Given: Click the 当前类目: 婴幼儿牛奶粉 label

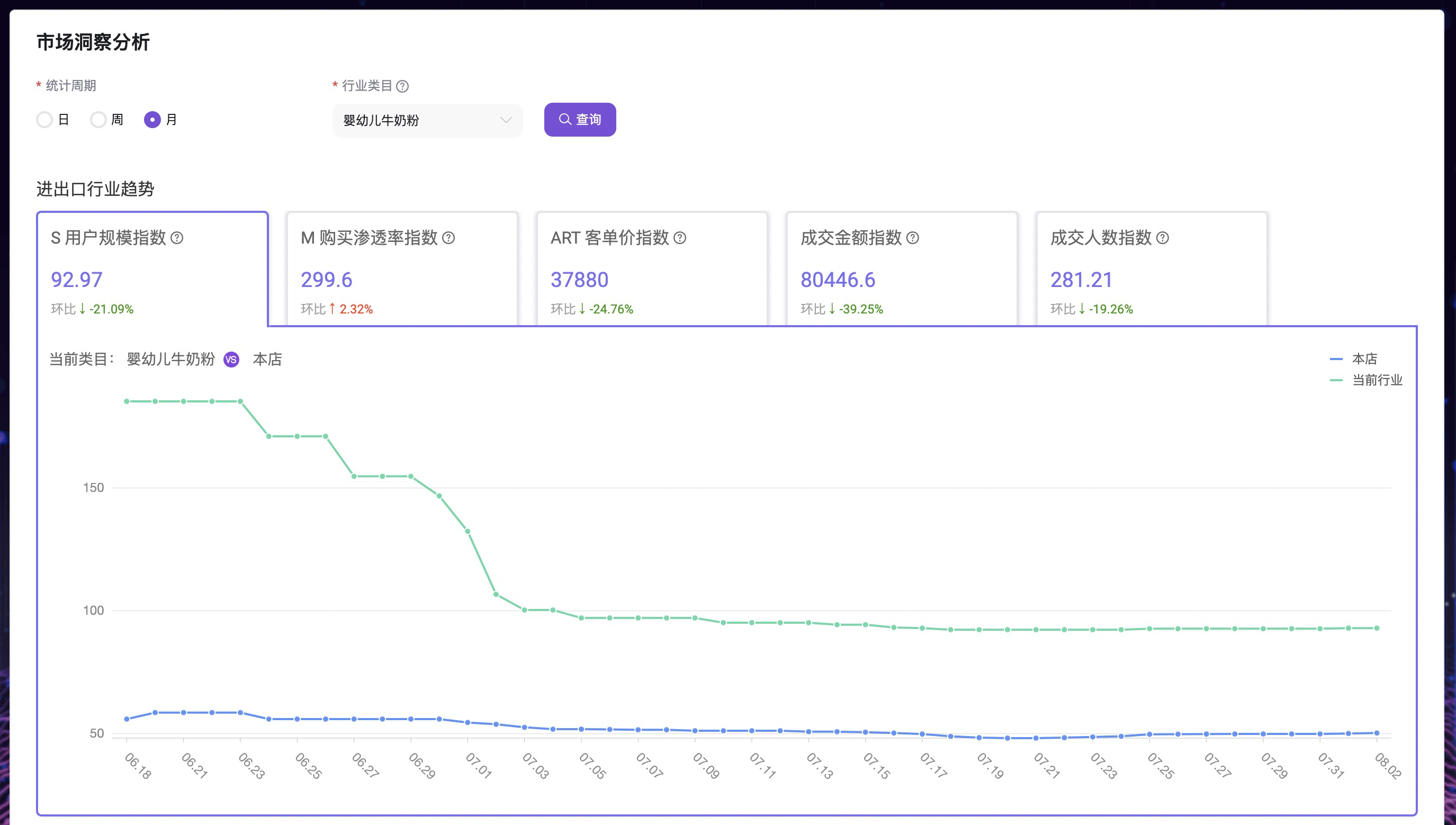Looking at the screenshot, I should [x=132, y=360].
